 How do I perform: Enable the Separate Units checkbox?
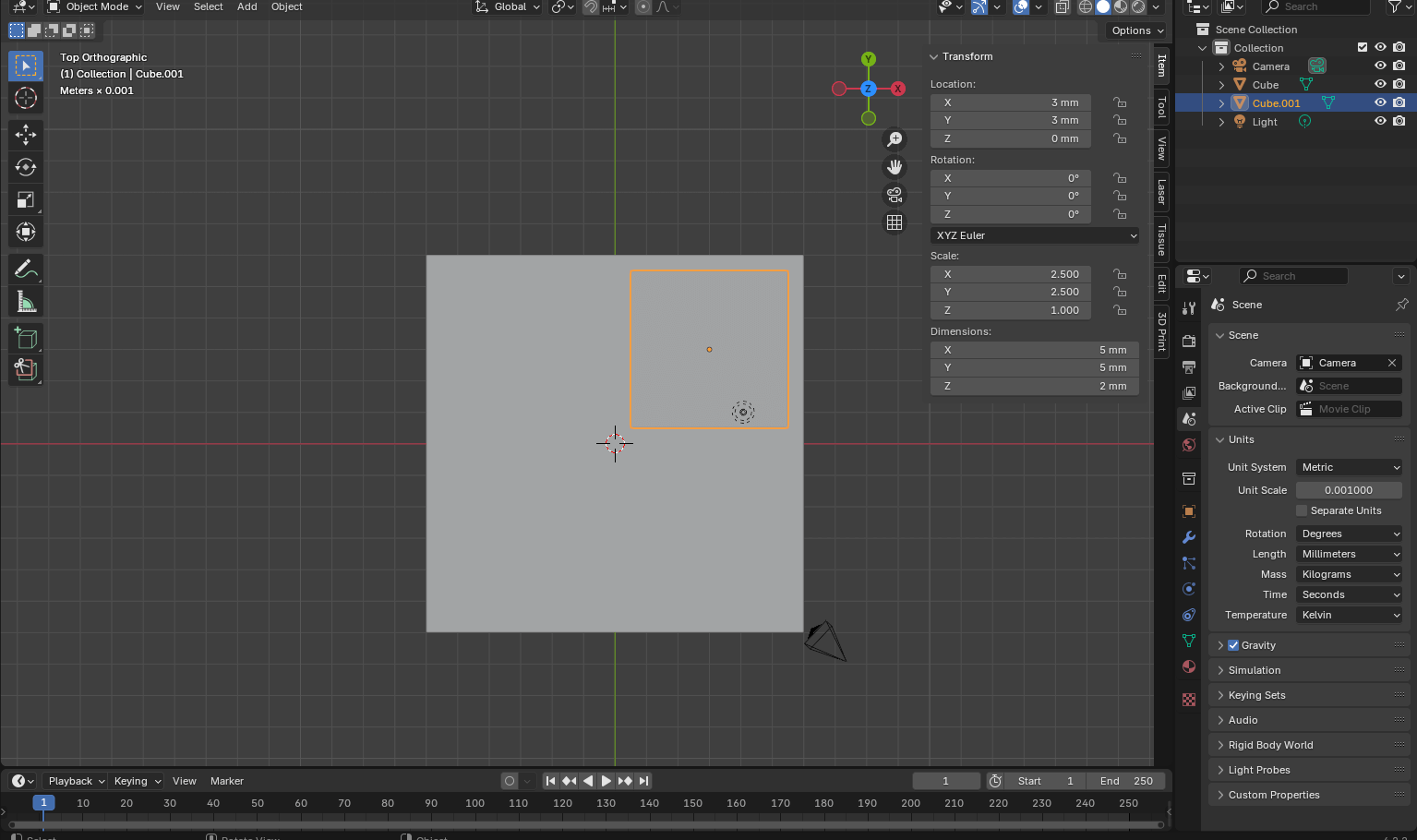click(1302, 510)
